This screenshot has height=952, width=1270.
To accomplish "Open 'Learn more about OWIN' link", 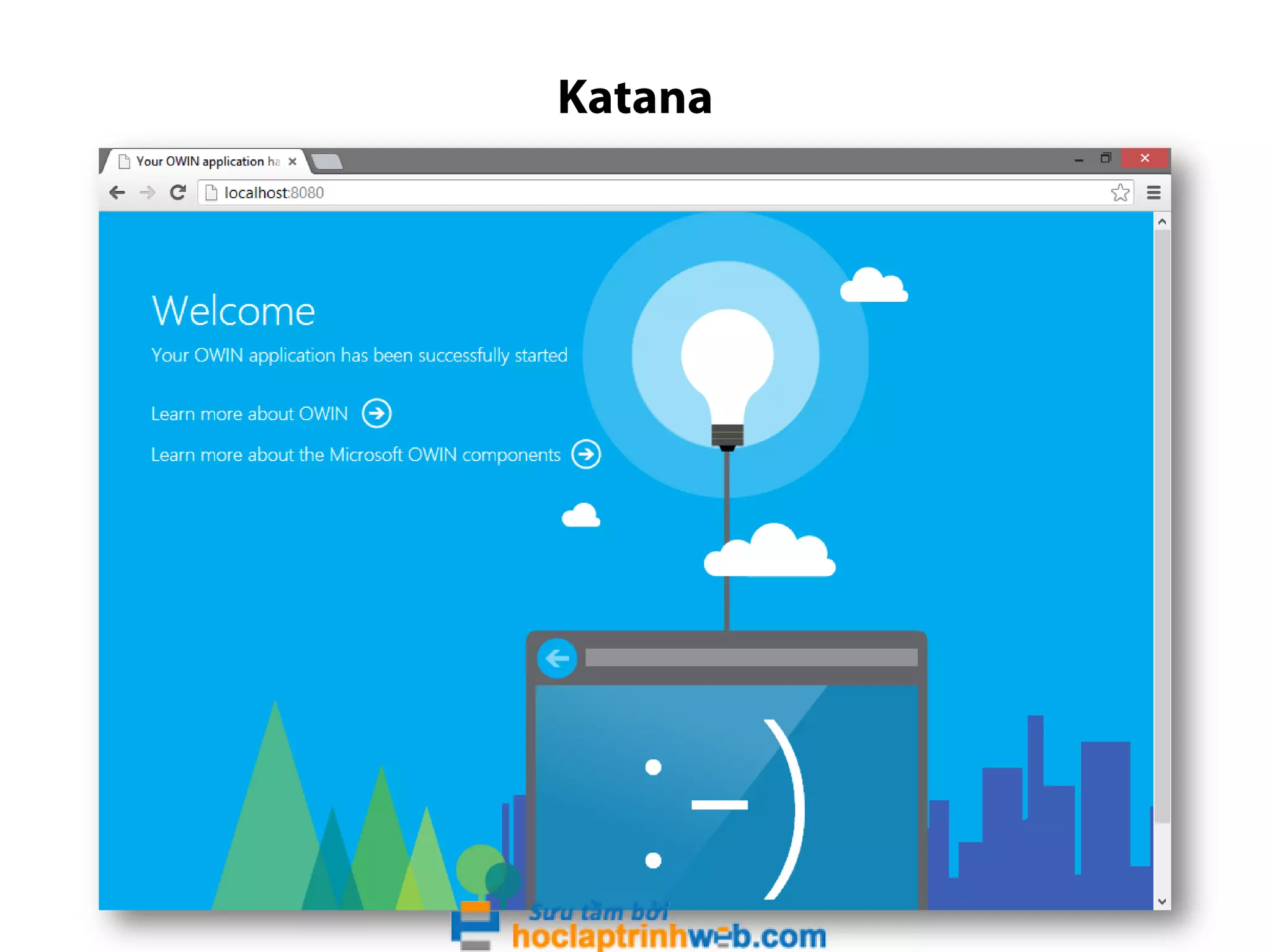I will pyautogui.click(x=249, y=414).
